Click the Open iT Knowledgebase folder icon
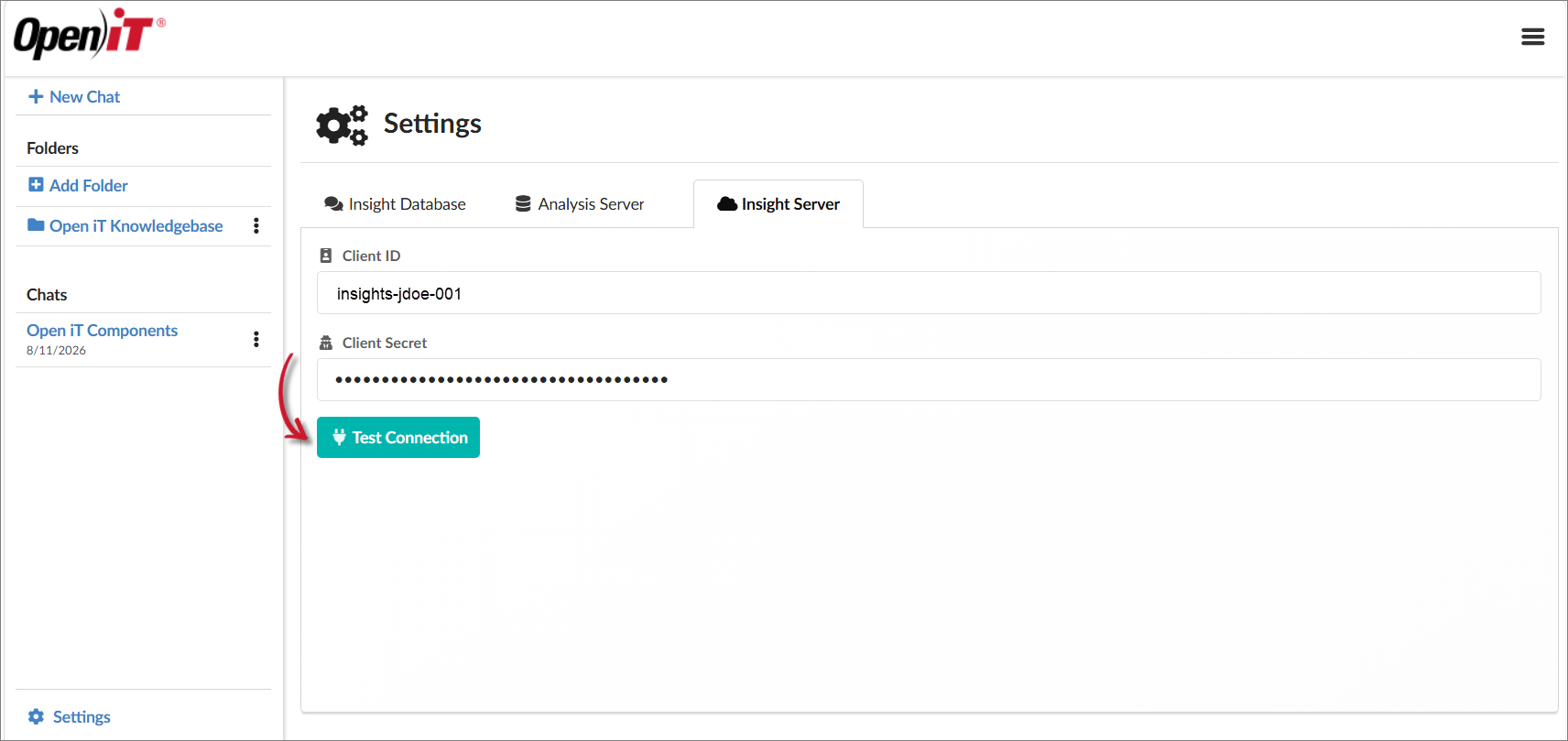1568x741 pixels. [36, 225]
